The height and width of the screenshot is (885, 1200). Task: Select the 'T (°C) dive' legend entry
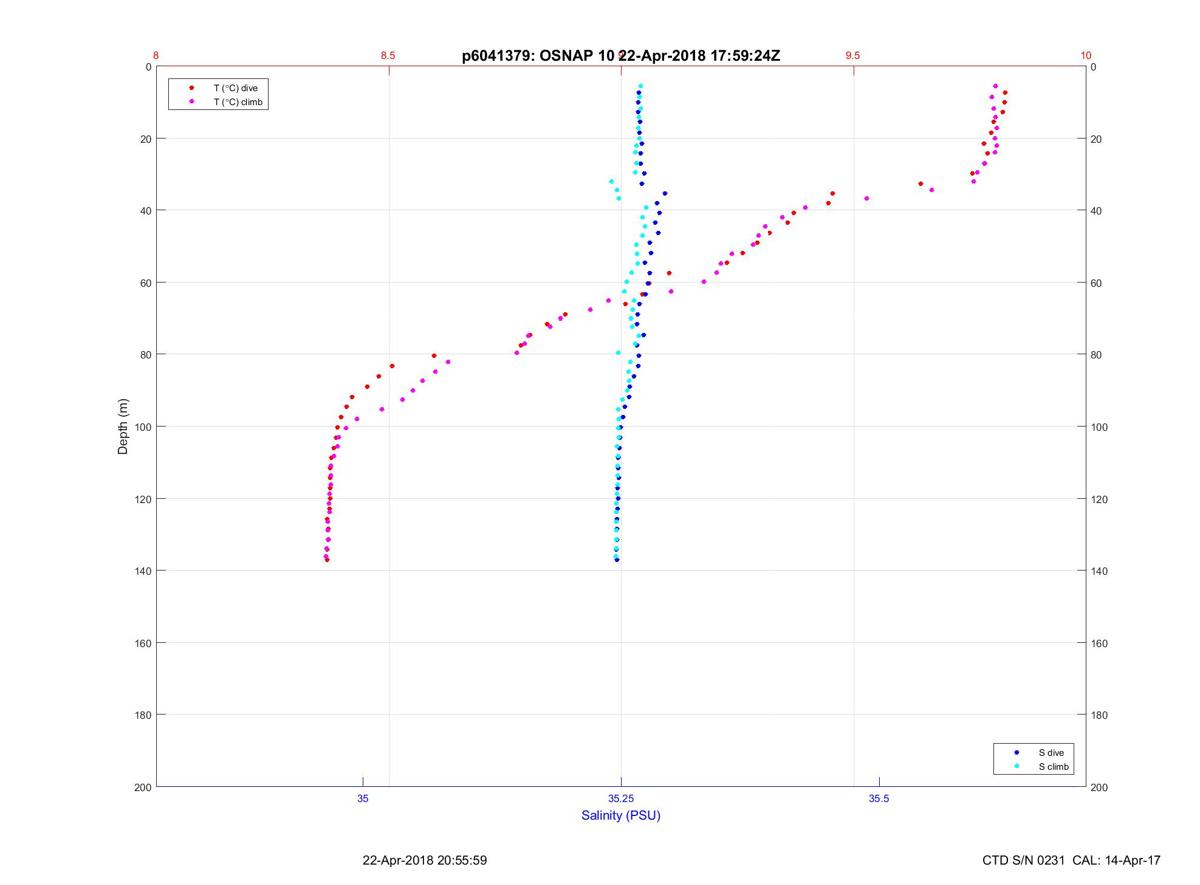point(235,88)
